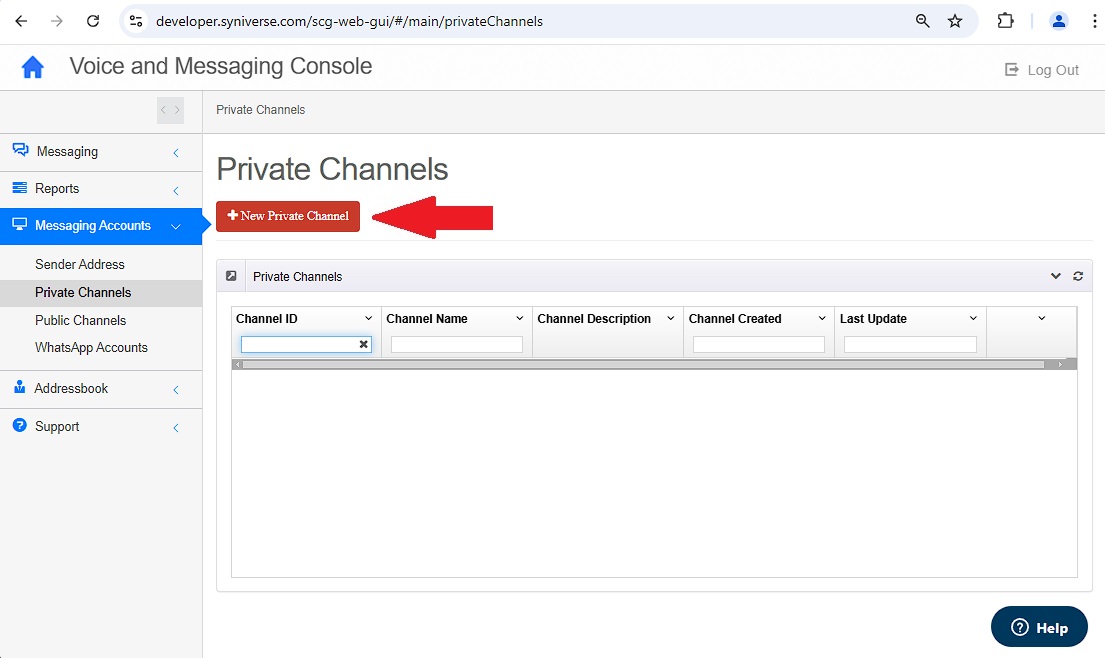1105x658 pixels.
Task: Collapse the Private Channels panel chevron
Action: (x=1055, y=276)
